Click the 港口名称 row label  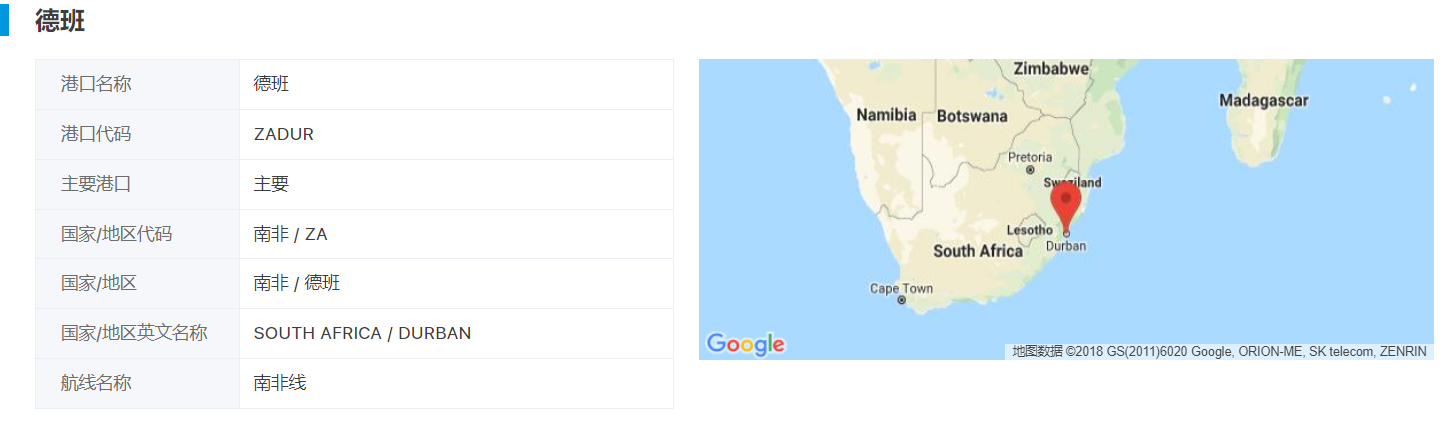[x=96, y=84]
